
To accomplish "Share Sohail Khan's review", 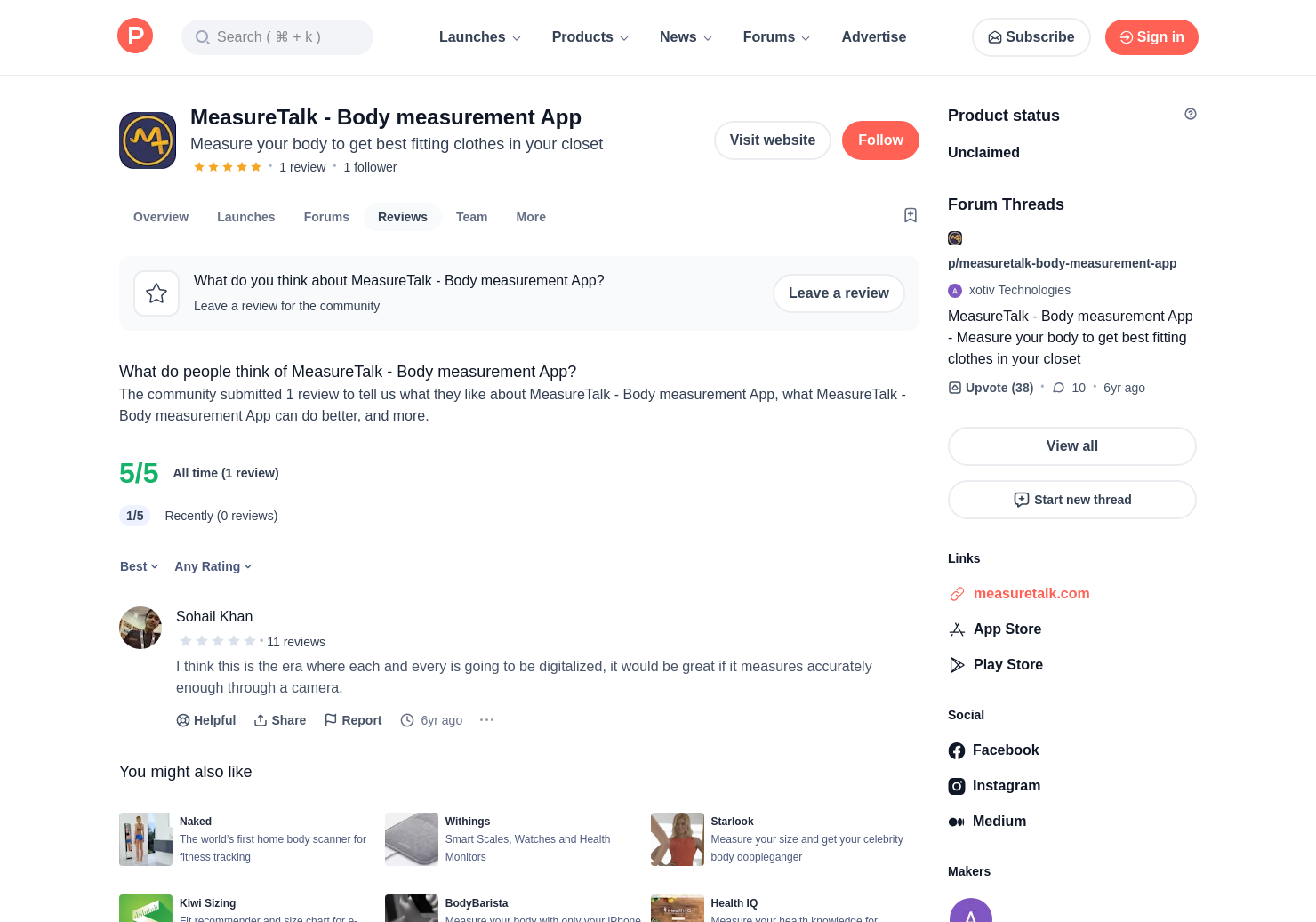I will [279, 720].
